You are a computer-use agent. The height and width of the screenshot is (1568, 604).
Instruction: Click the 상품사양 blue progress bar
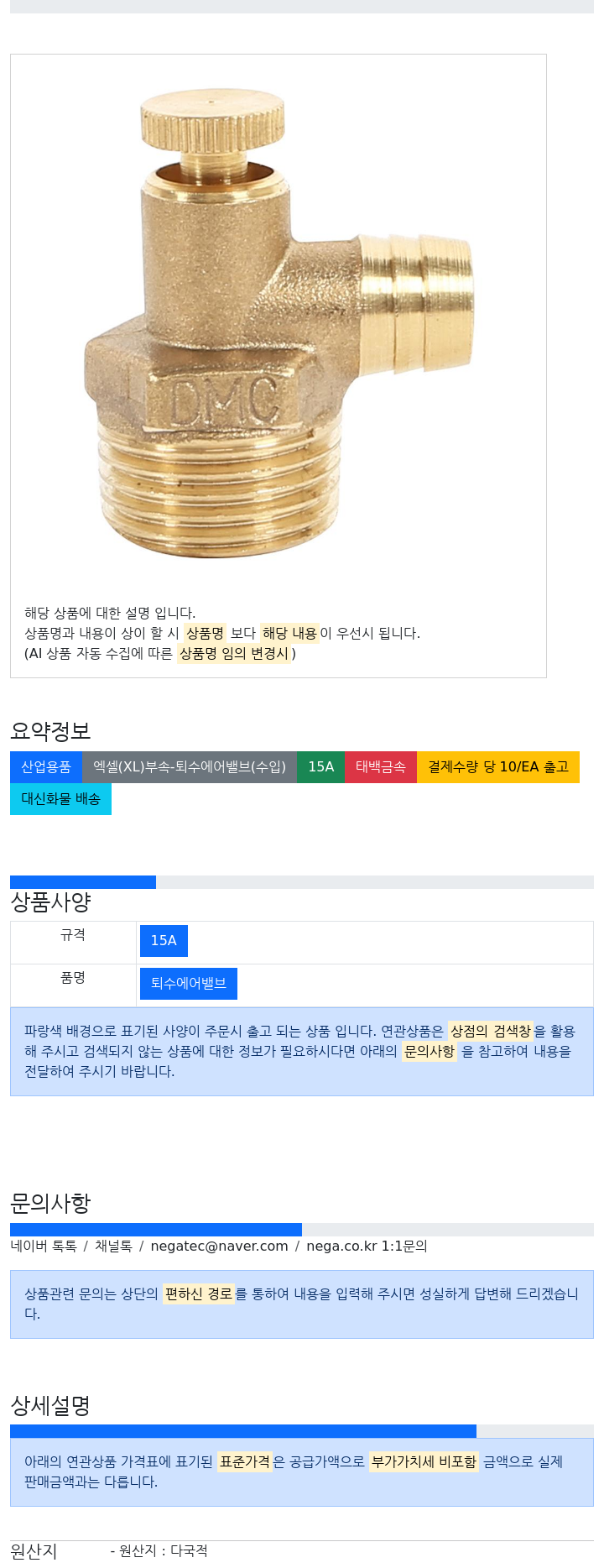pos(83,882)
